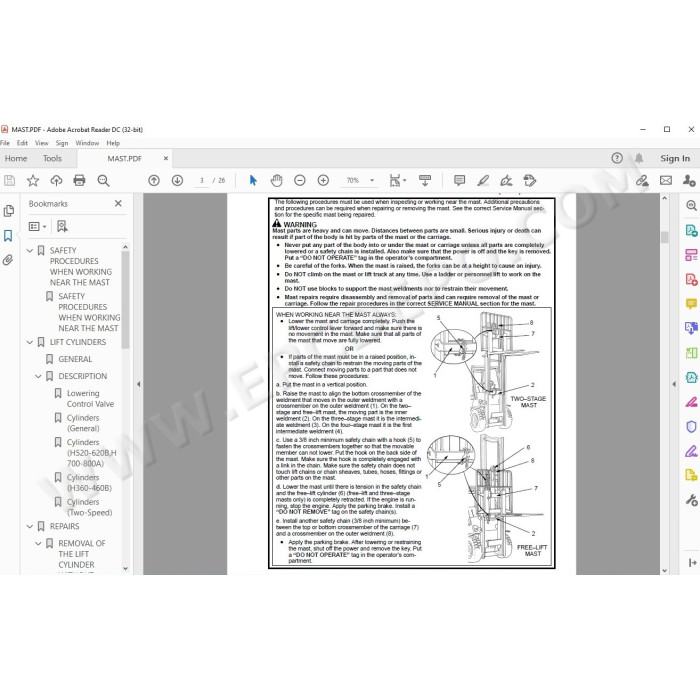Toggle the Bookmarks panel icon in sidebar
This screenshot has width=700, height=700.
pos(8,235)
